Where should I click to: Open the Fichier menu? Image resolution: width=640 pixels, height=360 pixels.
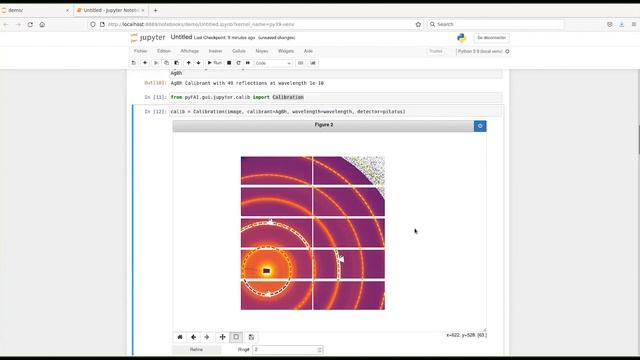pos(140,51)
